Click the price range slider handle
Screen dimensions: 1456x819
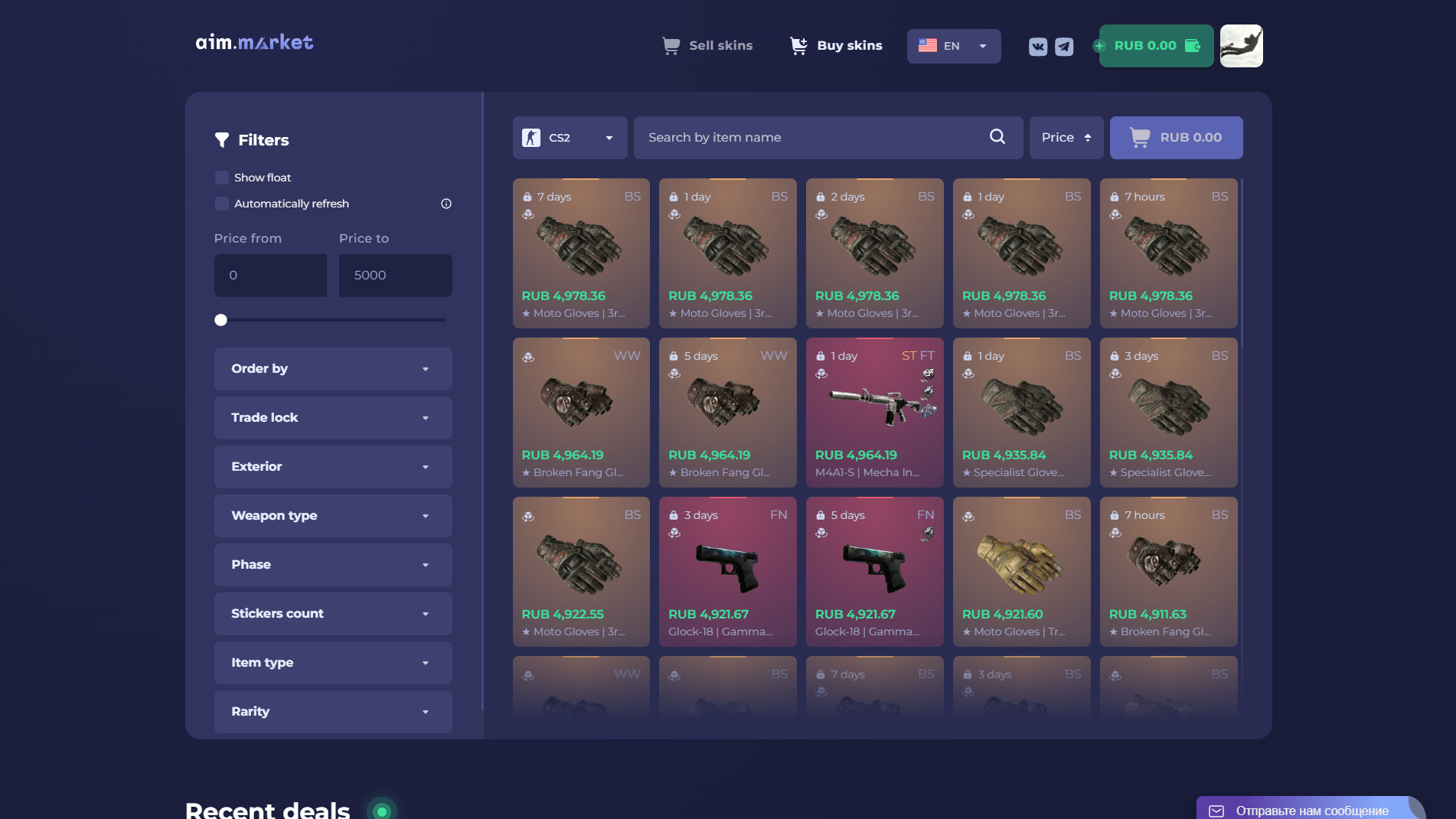click(x=220, y=320)
